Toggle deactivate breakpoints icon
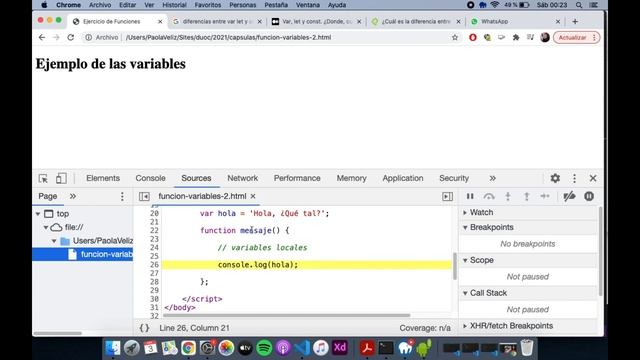Viewport: 640px width, 360px height. (569, 196)
